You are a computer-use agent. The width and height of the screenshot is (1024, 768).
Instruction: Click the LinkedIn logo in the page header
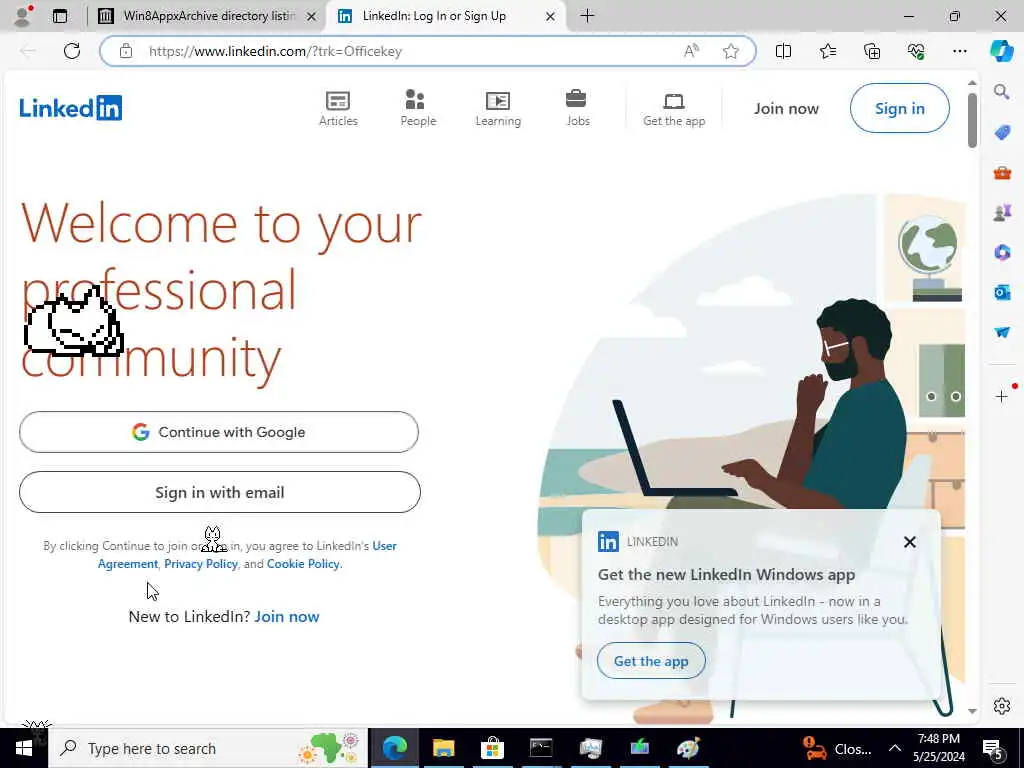(x=71, y=108)
